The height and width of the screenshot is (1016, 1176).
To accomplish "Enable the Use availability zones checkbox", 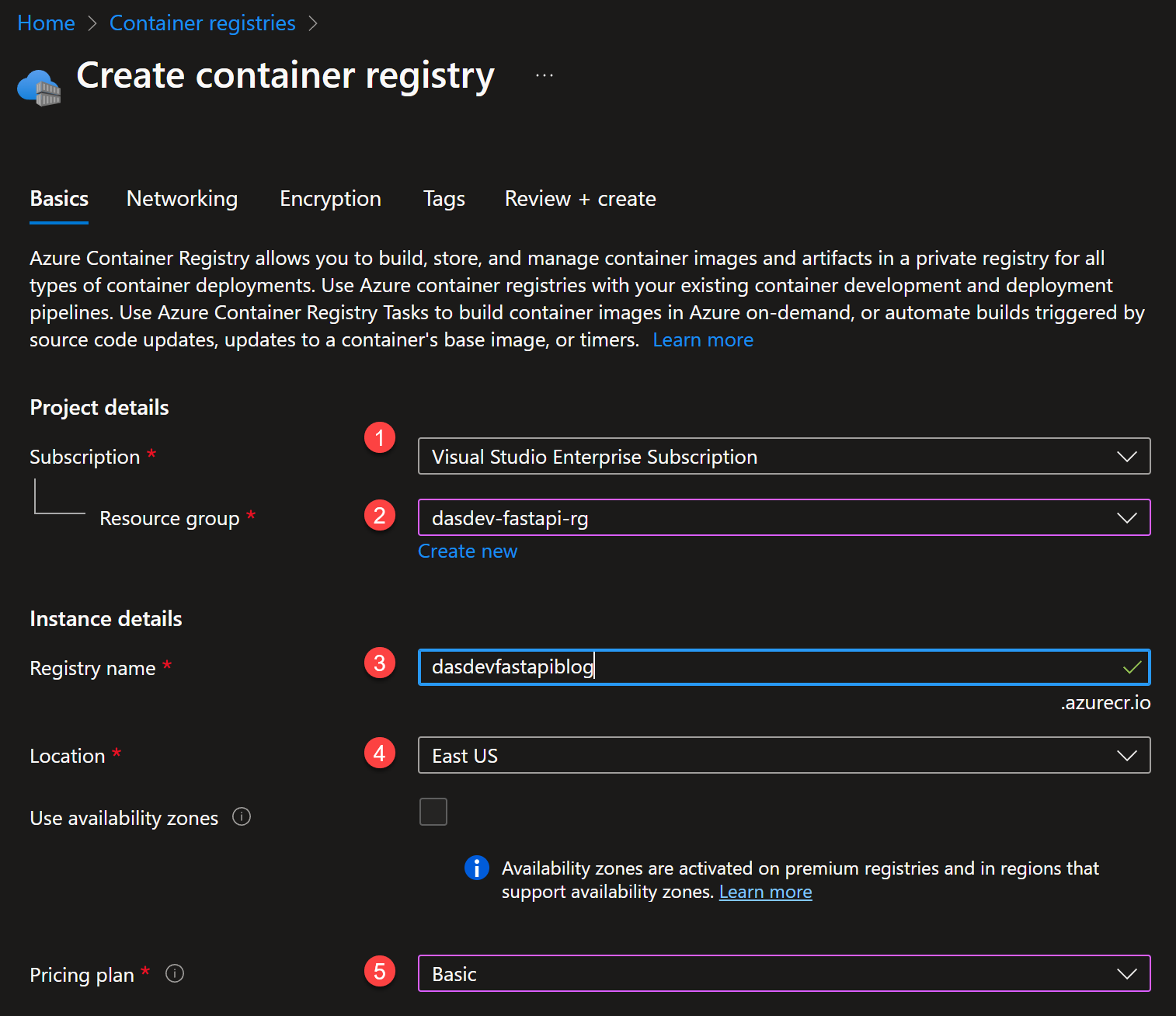I will pyautogui.click(x=433, y=811).
